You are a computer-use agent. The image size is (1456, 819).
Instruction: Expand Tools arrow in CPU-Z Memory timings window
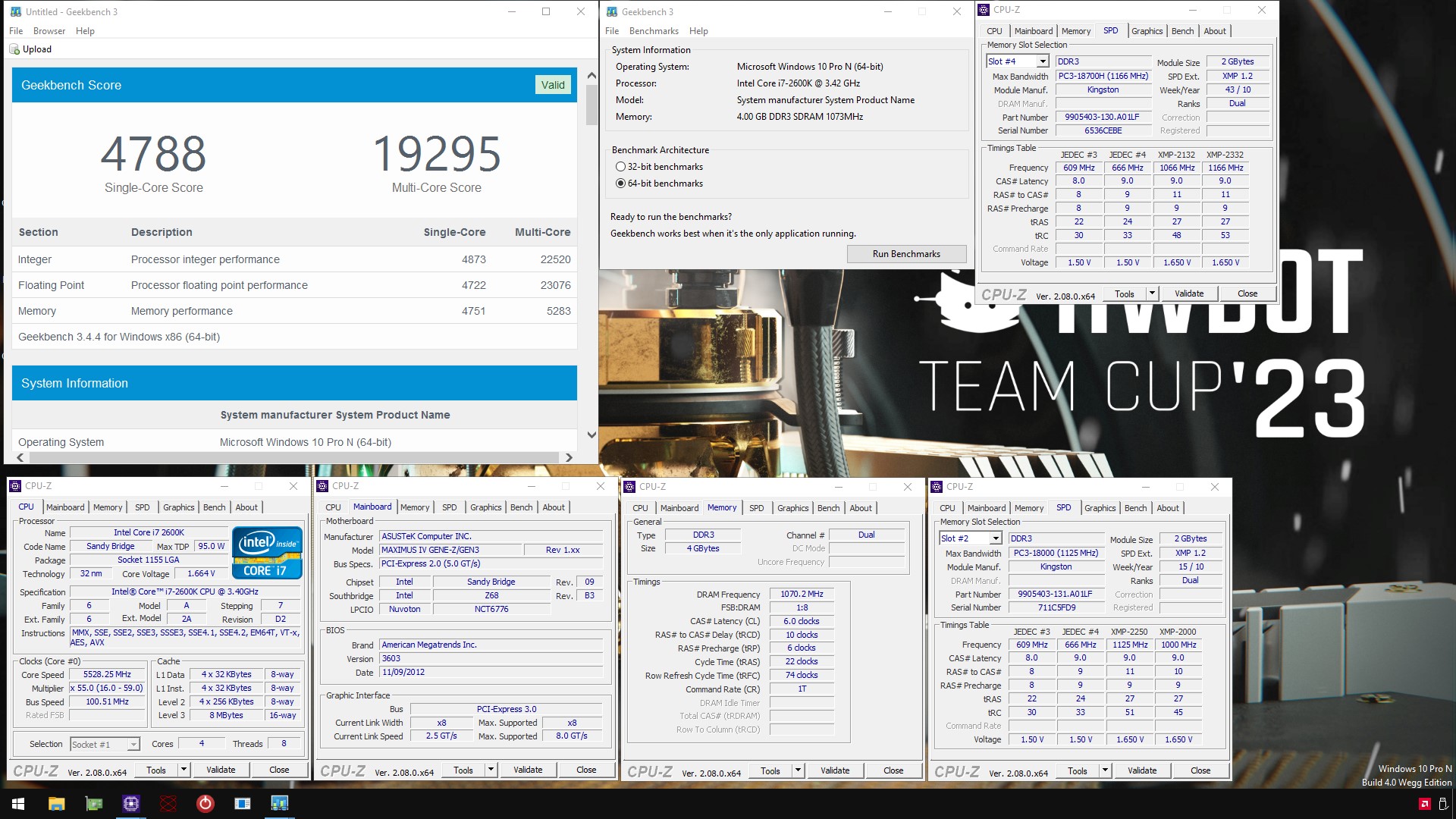[798, 770]
